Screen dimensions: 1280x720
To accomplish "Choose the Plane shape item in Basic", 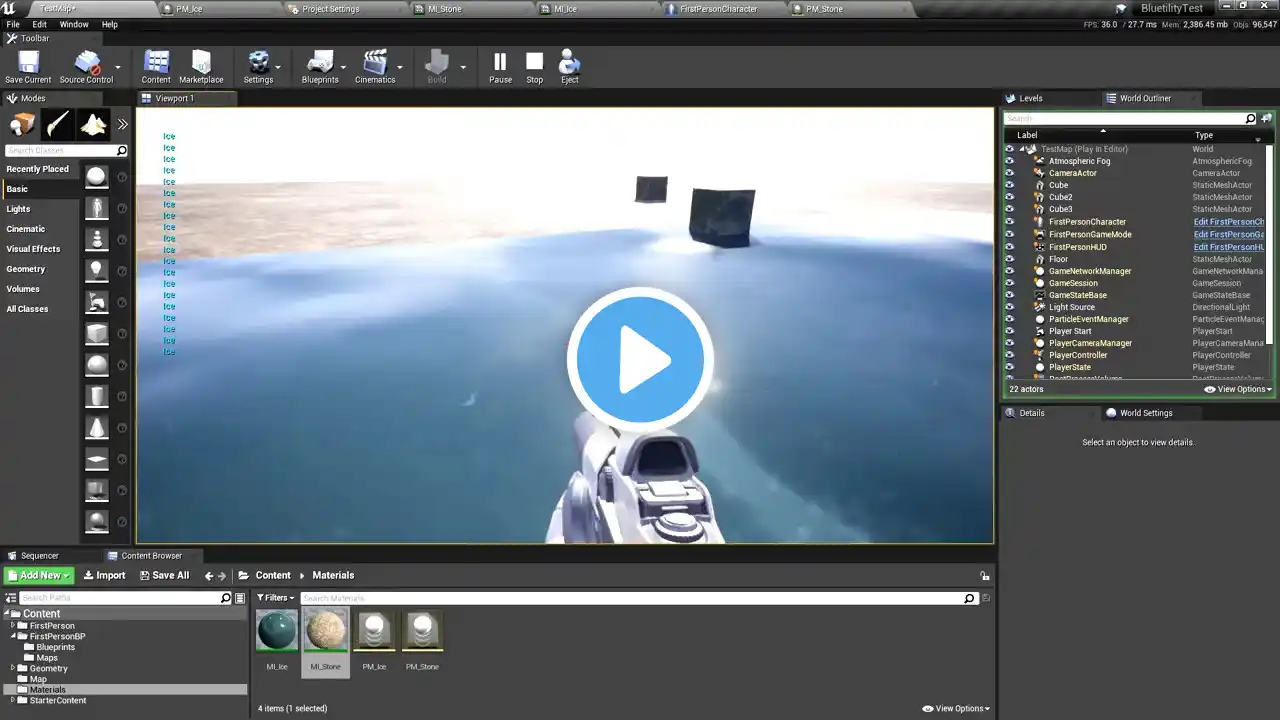I will click(x=97, y=459).
